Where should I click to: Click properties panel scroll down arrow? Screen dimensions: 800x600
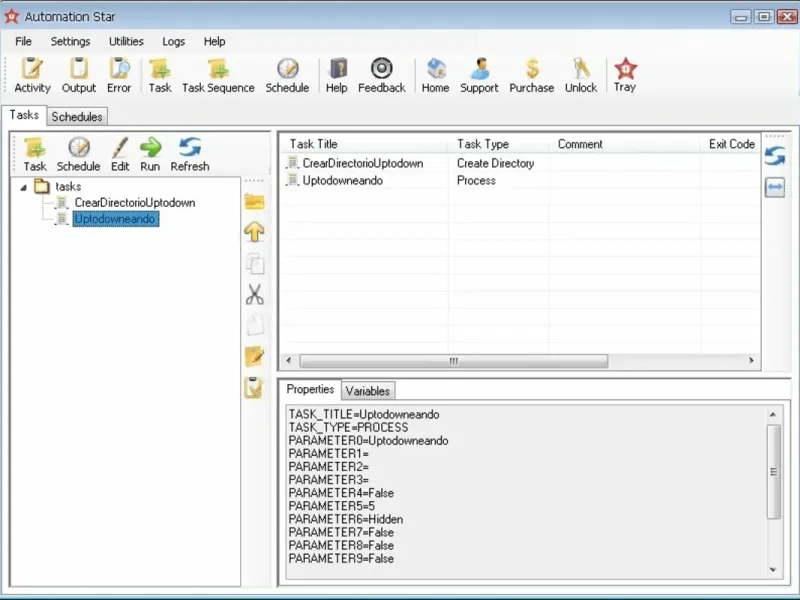coord(773,569)
